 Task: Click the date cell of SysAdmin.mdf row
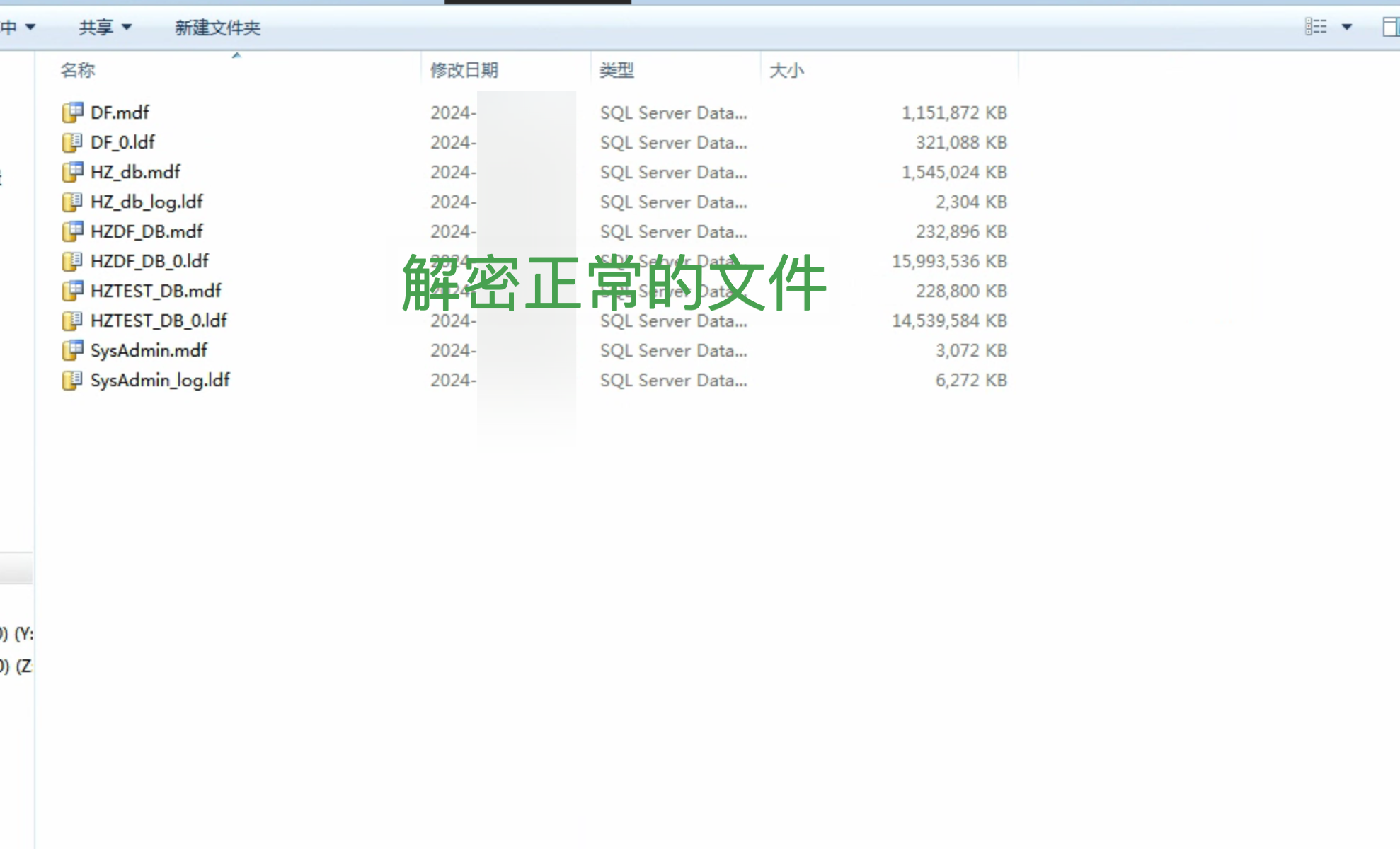pos(453,350)
